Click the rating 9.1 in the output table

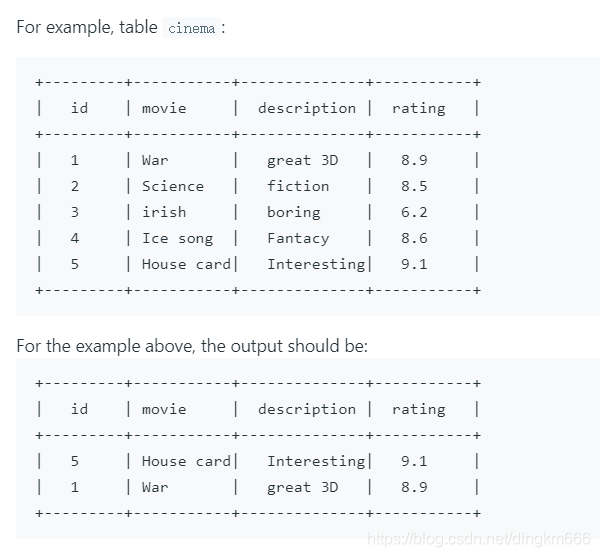[x=414, y=461]
